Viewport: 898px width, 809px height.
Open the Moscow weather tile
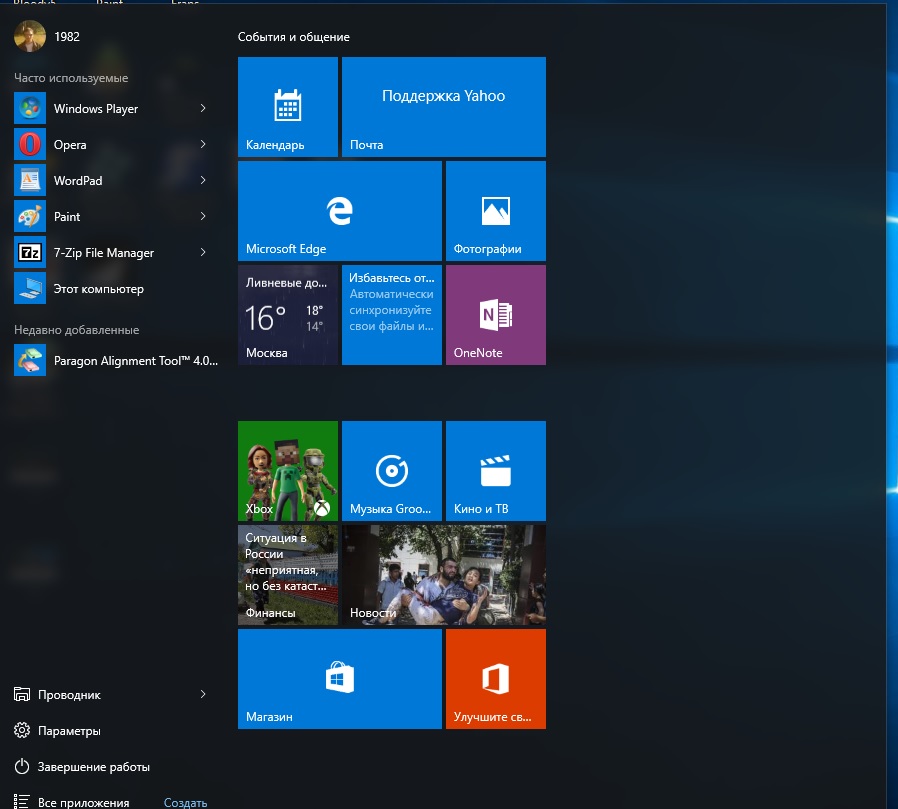287,315
